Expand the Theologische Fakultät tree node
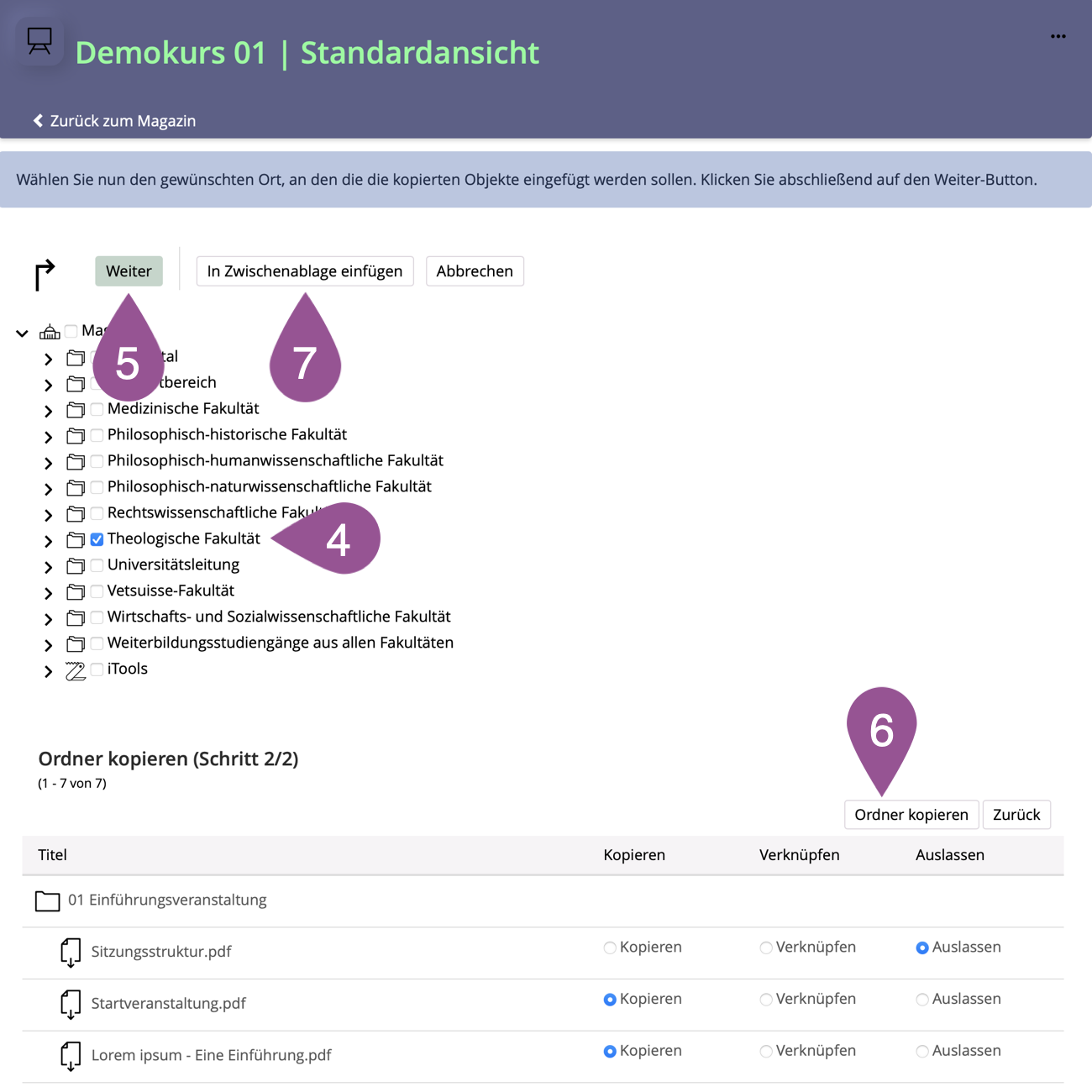 pyautogui.click(x=49, y=540)
